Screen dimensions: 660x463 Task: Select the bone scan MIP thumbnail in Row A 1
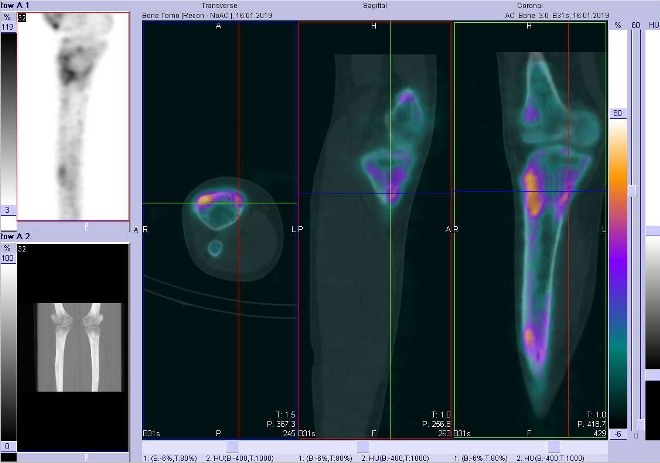click(x=73, y=116)
